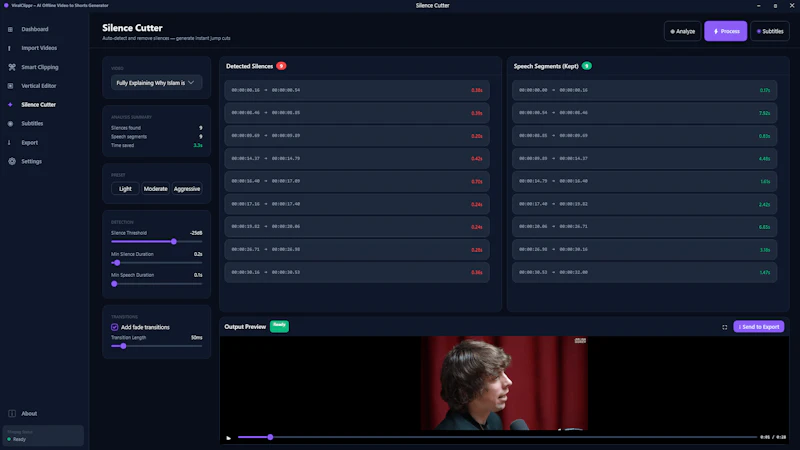
Task: Click the About icon in sidebar
Action: point(12,413)
